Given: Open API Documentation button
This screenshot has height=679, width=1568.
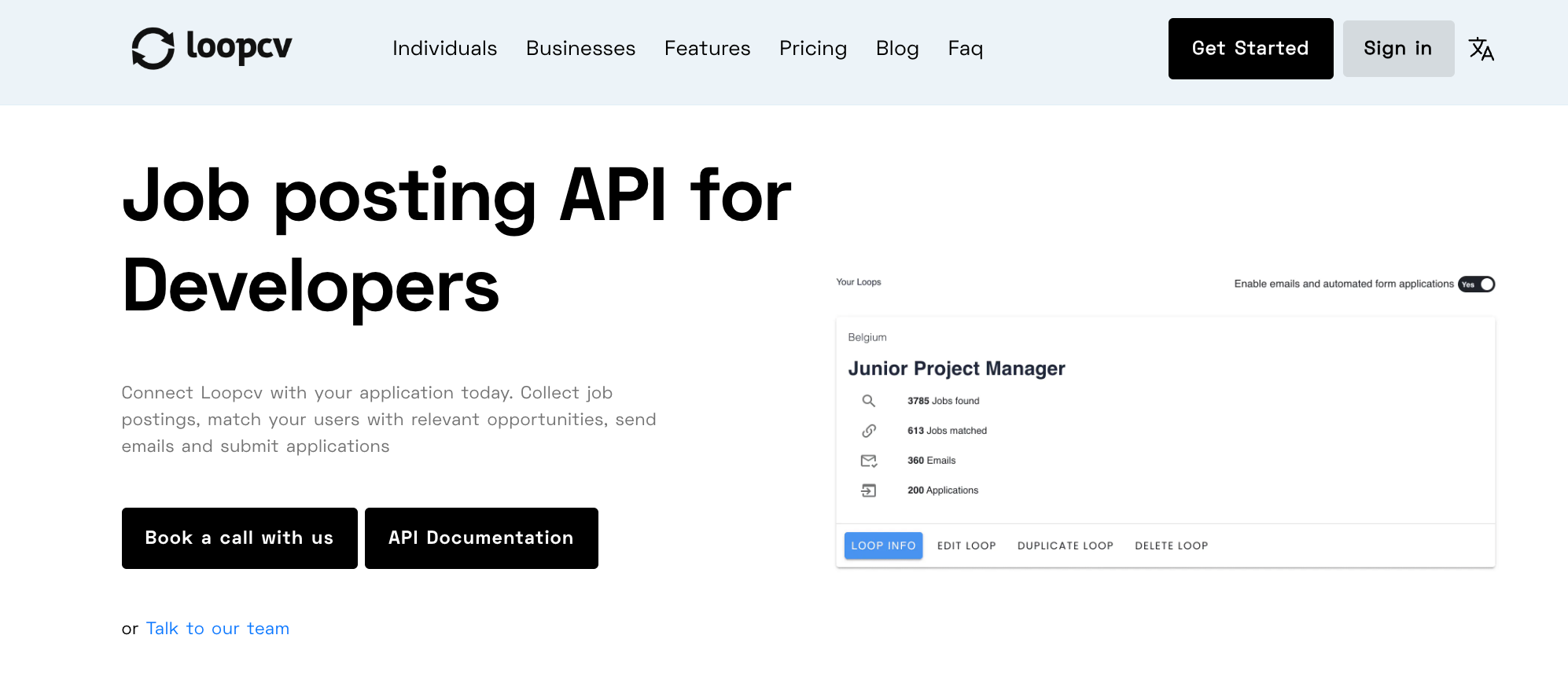Looking at the screenshot, I should click(481, 538).
